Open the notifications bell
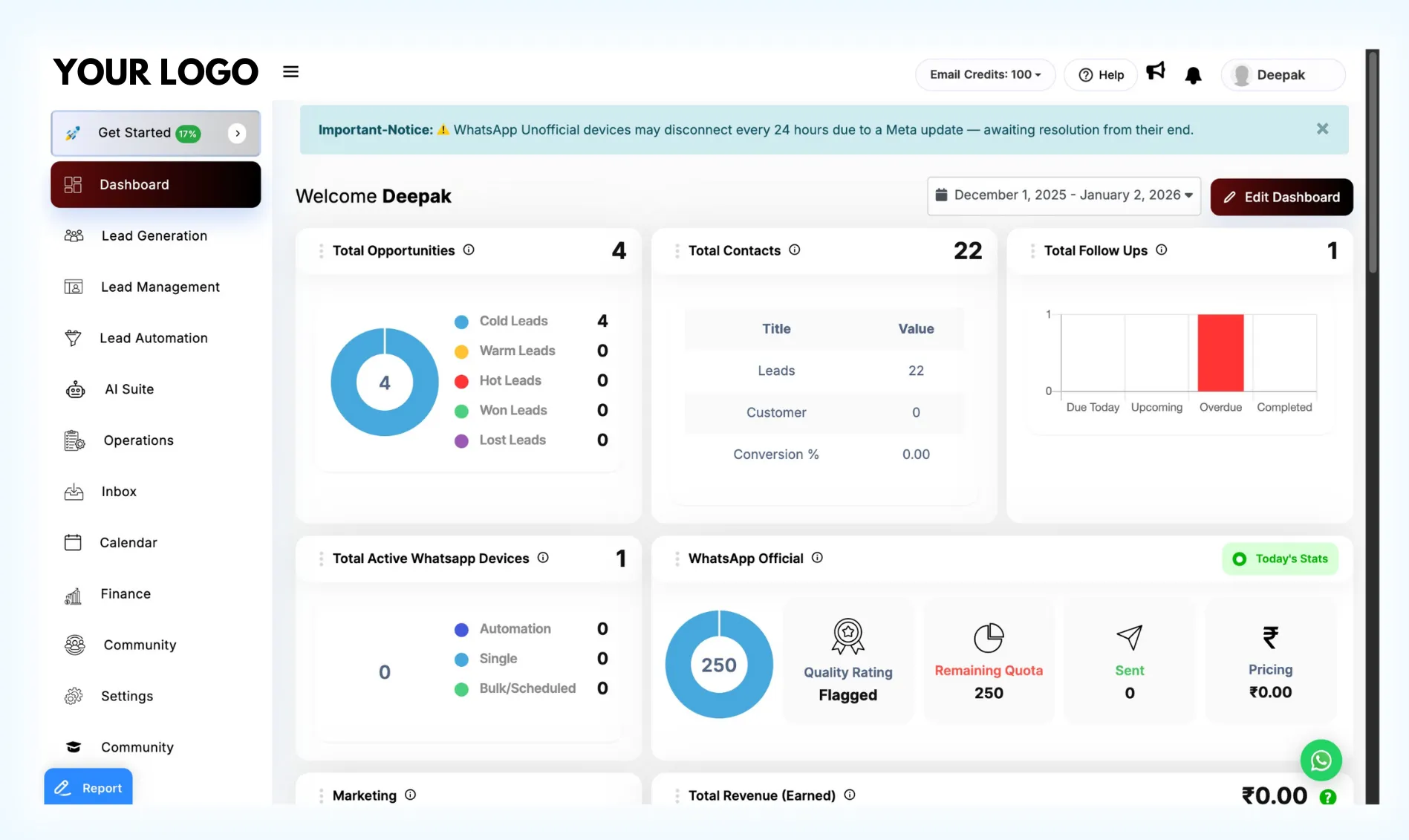 point(1193,75)
